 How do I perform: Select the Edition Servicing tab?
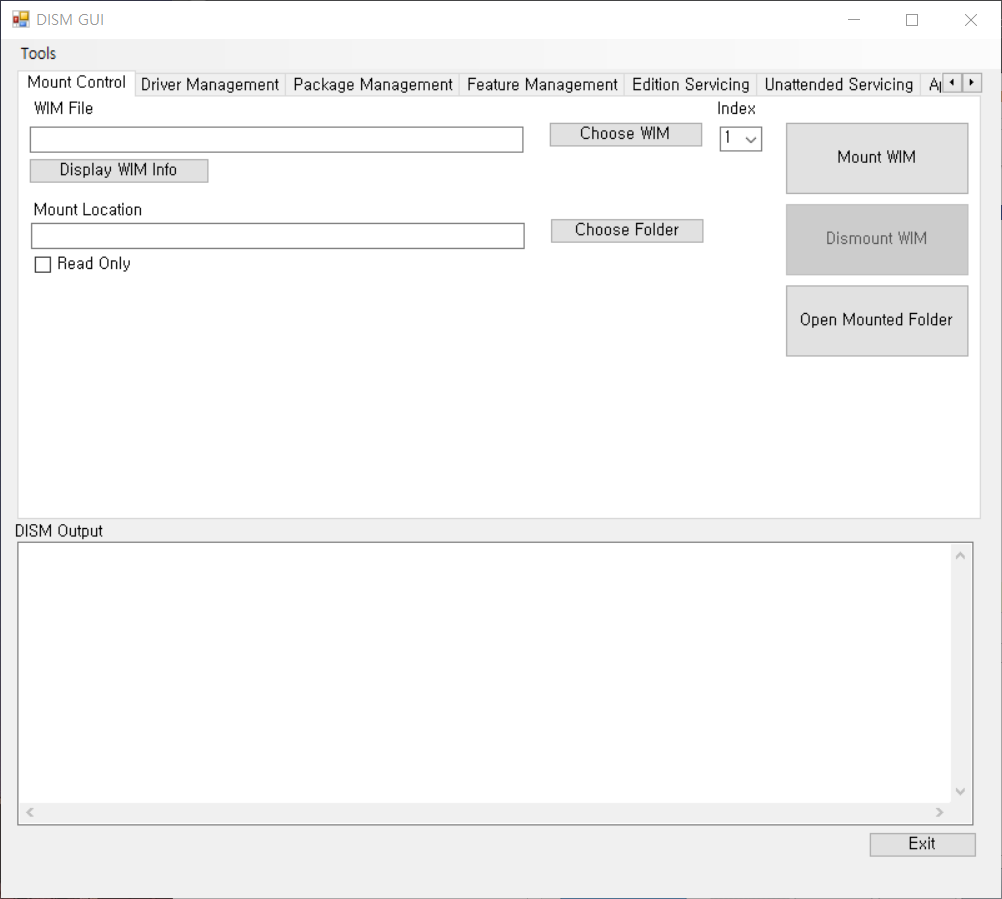click(x=690, y=85)
